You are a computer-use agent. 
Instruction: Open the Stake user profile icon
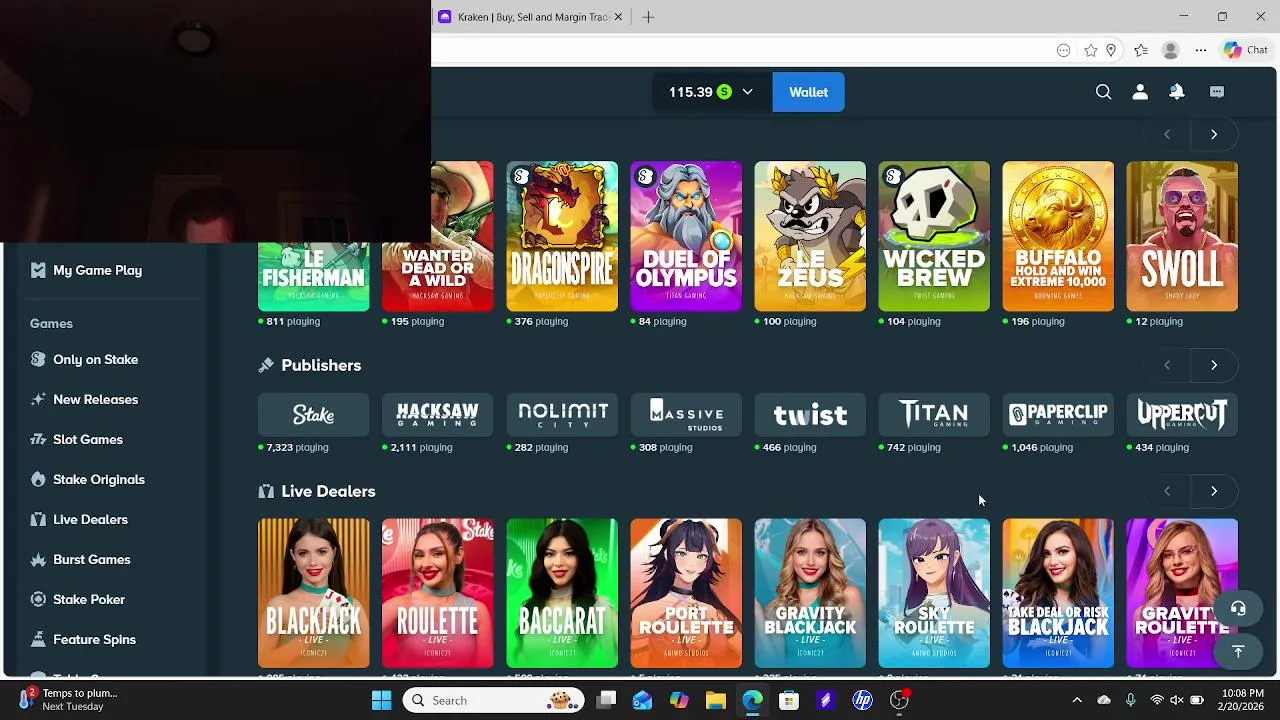click(x=1140, y=92)
